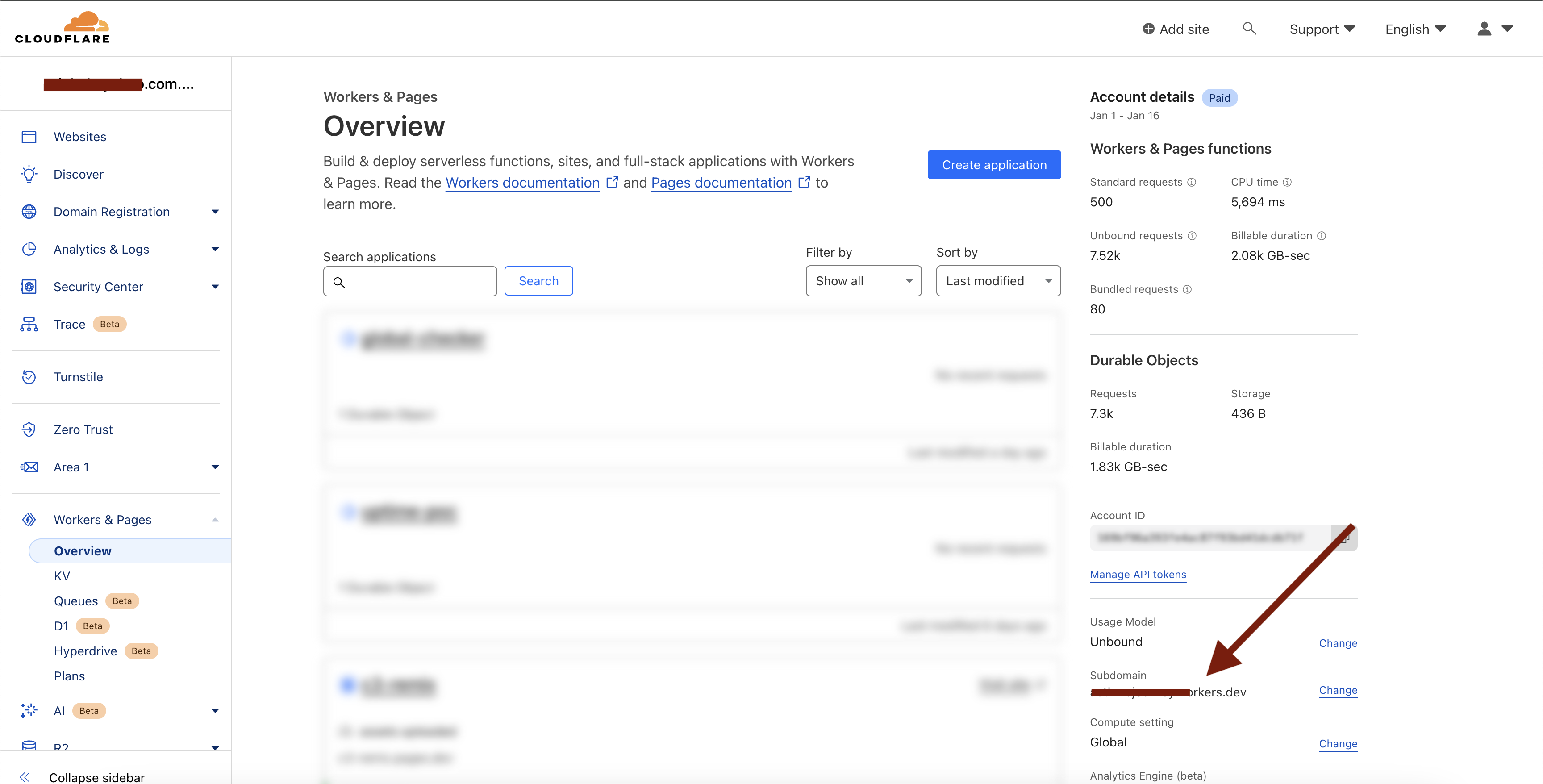The image size is (1543, 784).
Task: Open Plans in sidebar
Action: (70, 676)
